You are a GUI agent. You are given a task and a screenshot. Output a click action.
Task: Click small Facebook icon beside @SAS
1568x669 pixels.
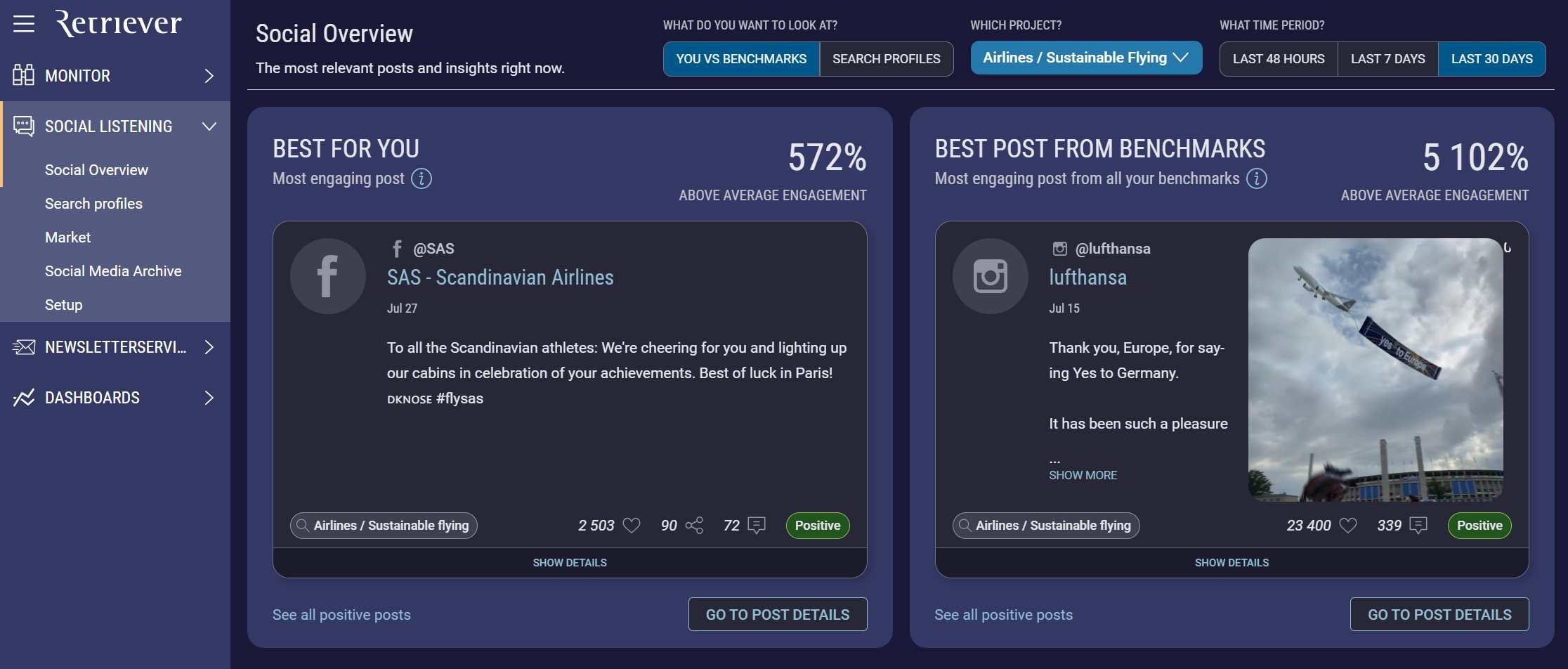[x=397, y=249]
